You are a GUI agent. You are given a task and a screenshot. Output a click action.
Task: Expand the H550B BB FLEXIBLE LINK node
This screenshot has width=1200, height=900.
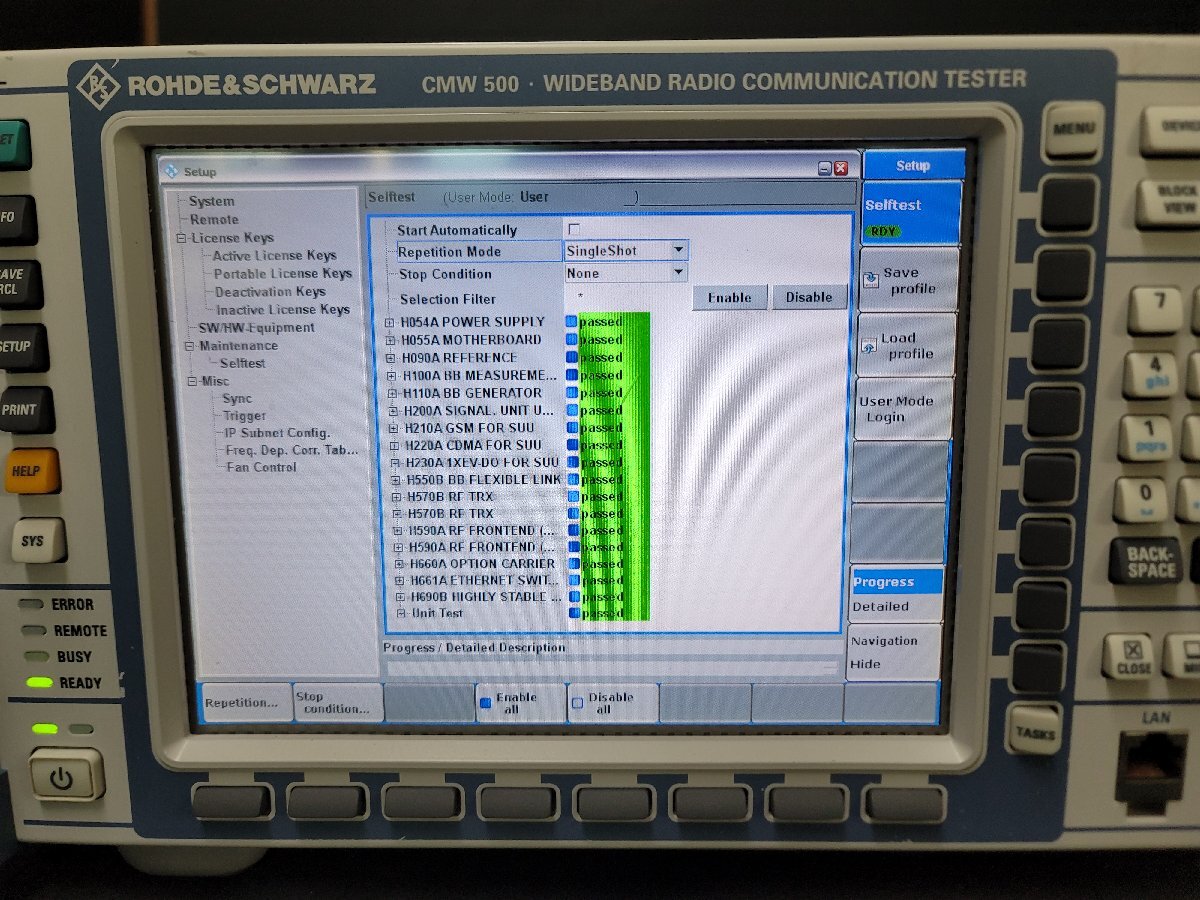(x=397, y=480)
